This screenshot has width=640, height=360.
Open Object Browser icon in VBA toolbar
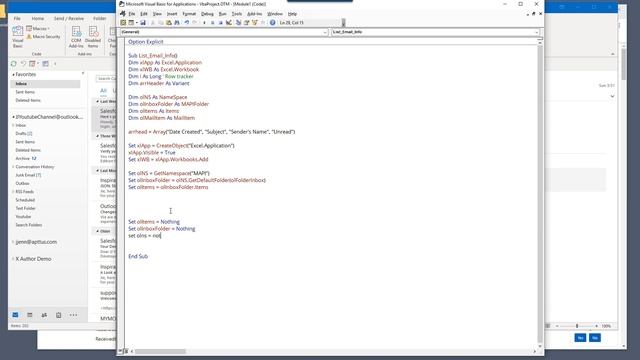255,22
